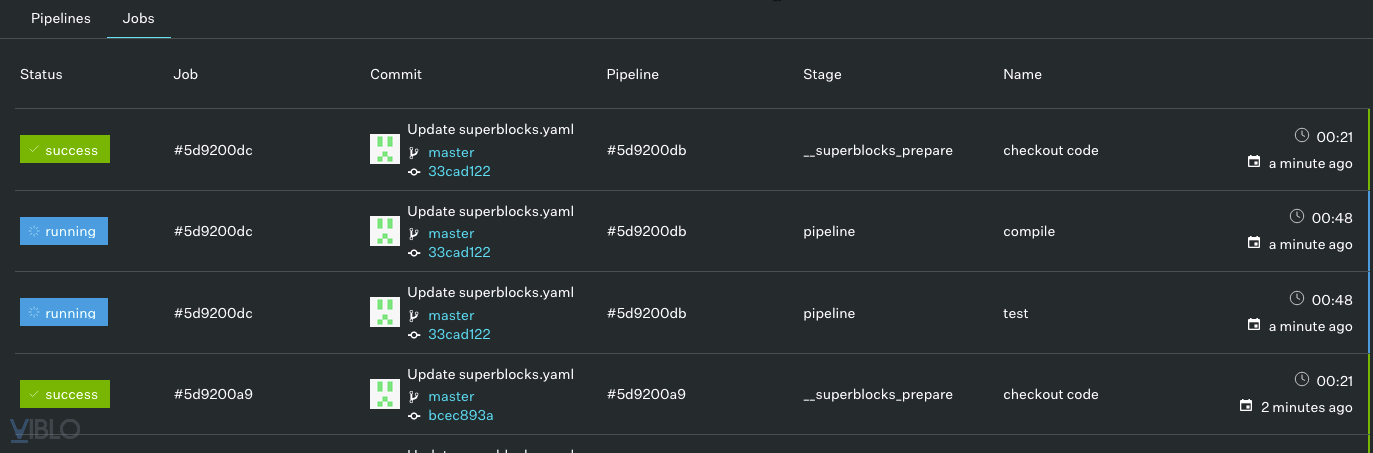Click the Status column header
The width and height of the screenshot is (1373, 453).
pos(41,74)
